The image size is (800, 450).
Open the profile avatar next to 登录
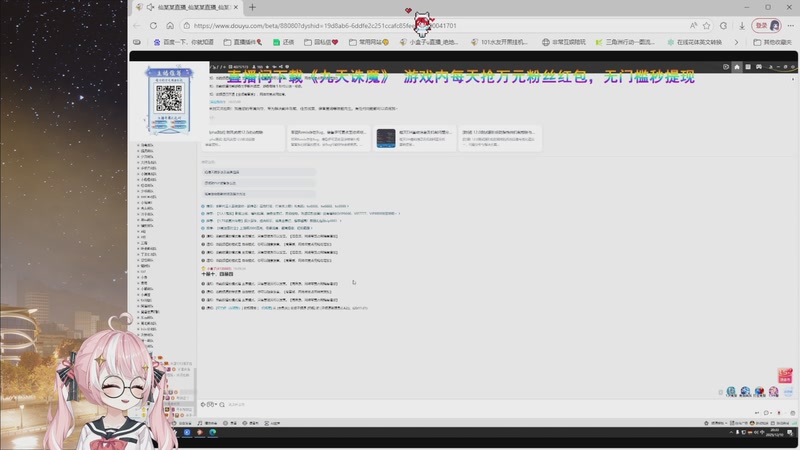pyautogui.click(x=775, y=26)
